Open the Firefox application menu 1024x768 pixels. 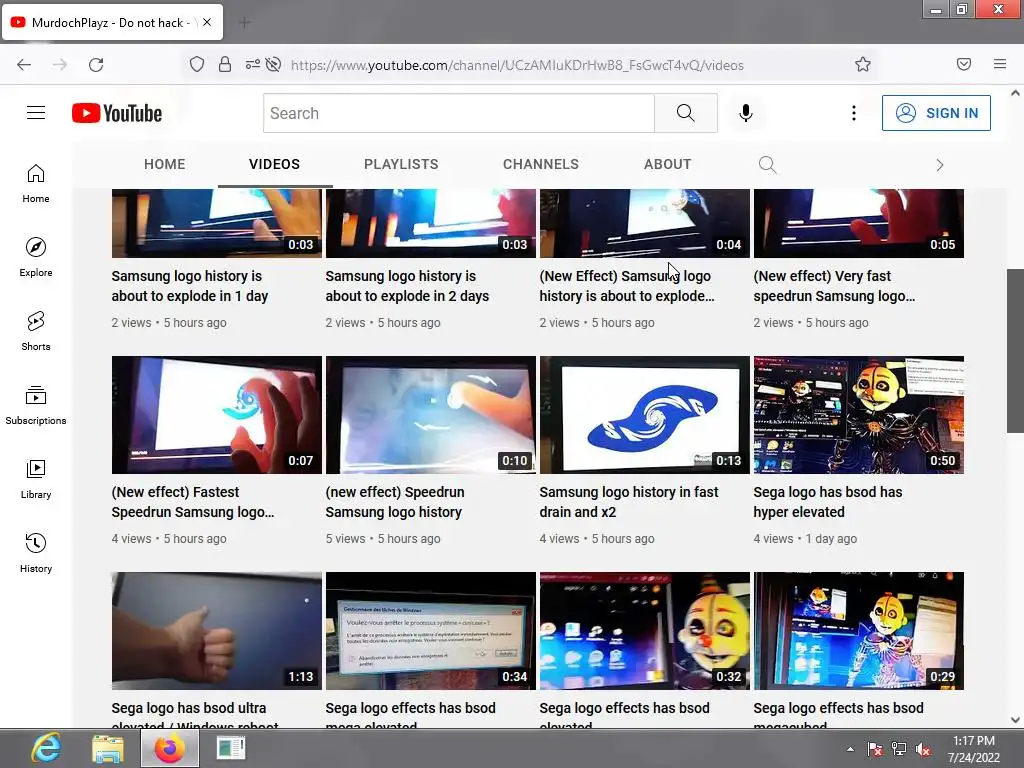point(1000,64)
